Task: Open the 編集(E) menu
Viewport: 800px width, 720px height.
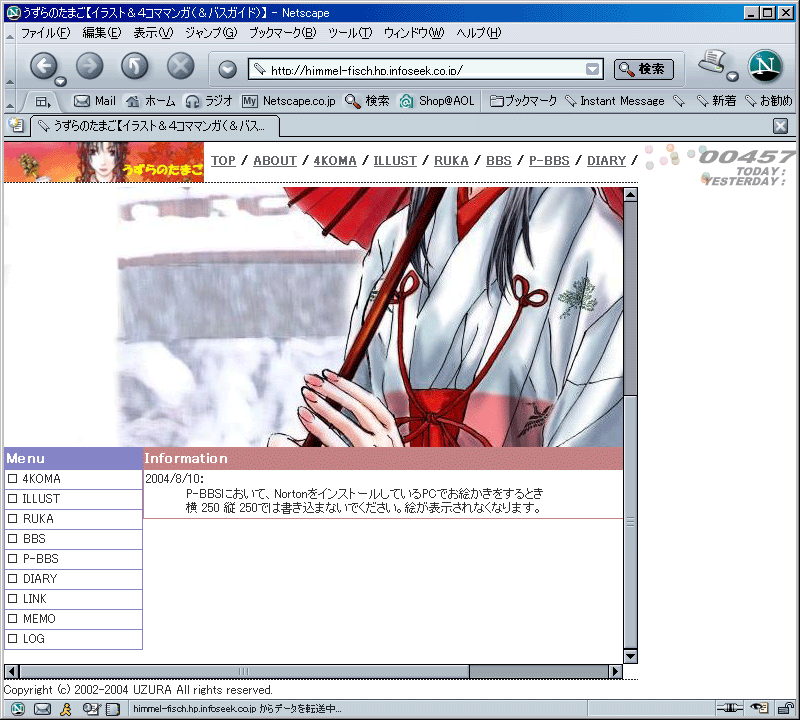Action: pyautogui.click(x=102, y=33)
